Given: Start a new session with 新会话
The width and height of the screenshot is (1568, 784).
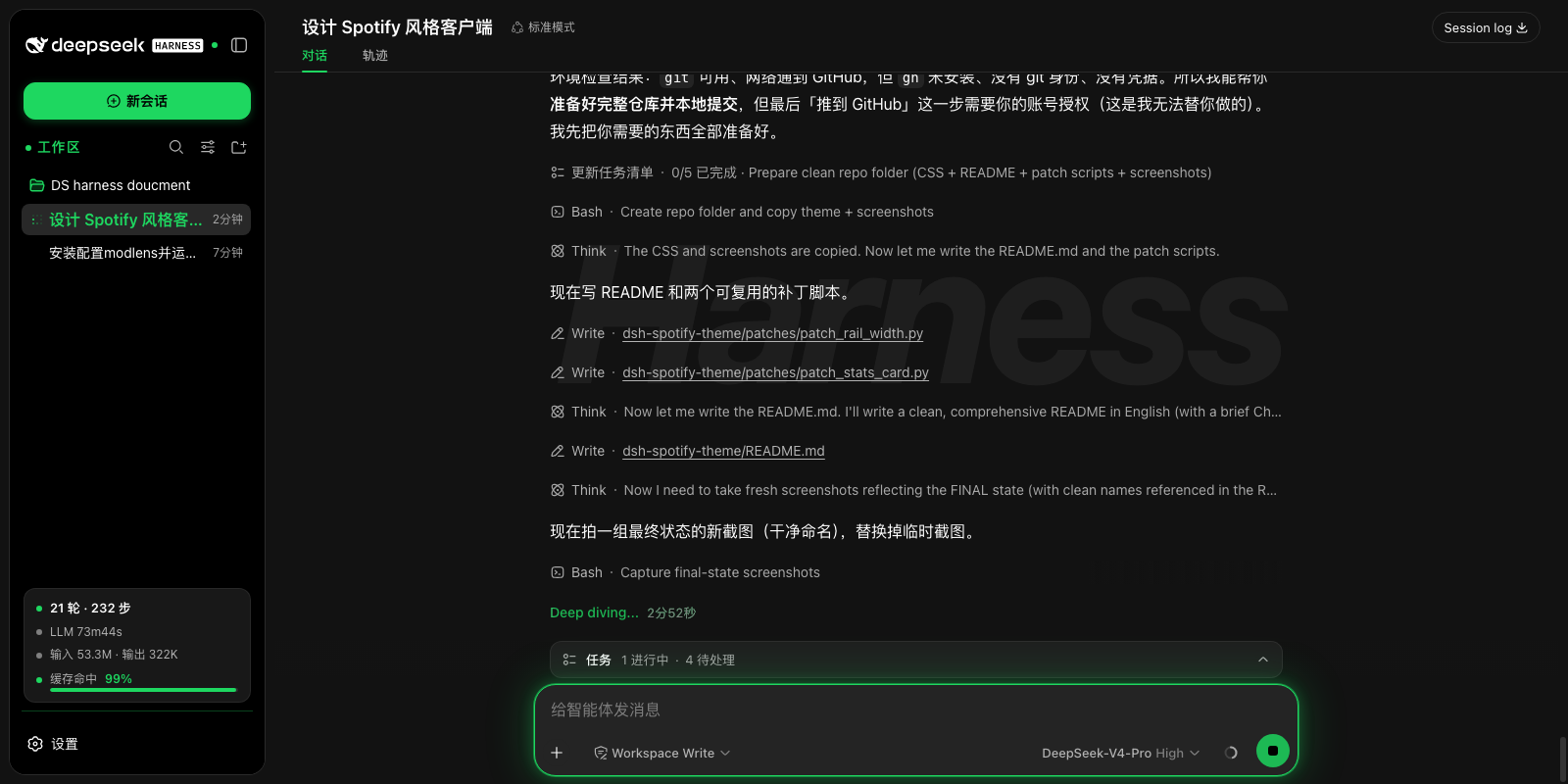Looking at the screenshot, I should [x=137, y=101].
